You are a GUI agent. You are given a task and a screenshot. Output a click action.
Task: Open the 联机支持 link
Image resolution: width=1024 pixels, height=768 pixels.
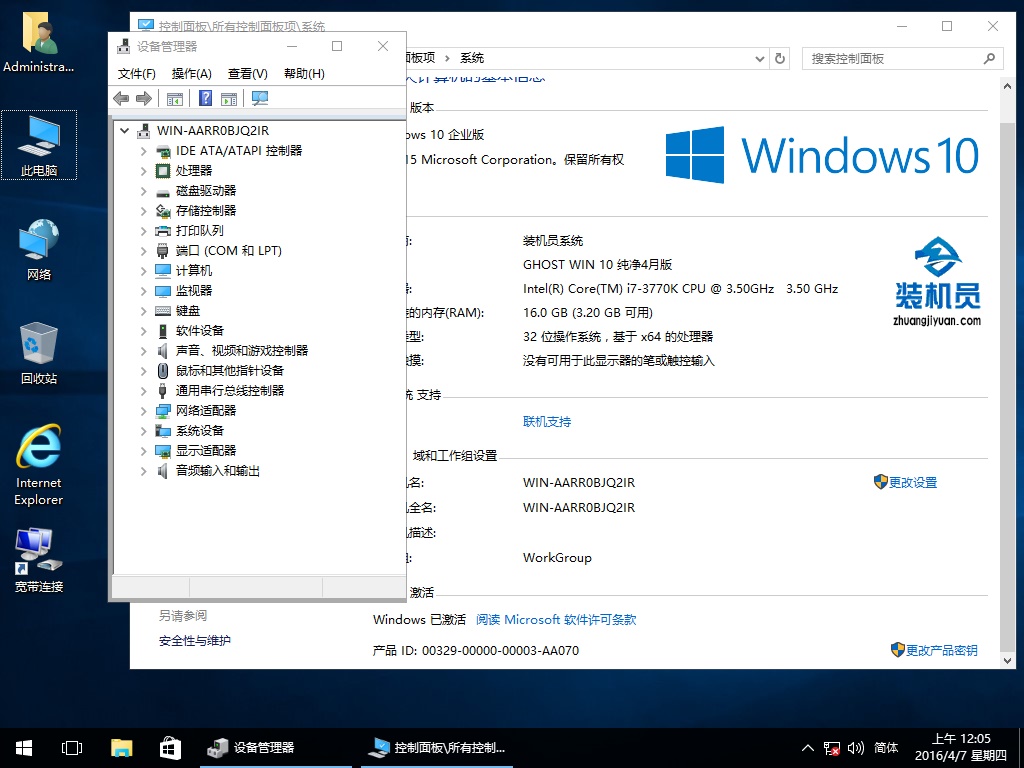(547, 422)
